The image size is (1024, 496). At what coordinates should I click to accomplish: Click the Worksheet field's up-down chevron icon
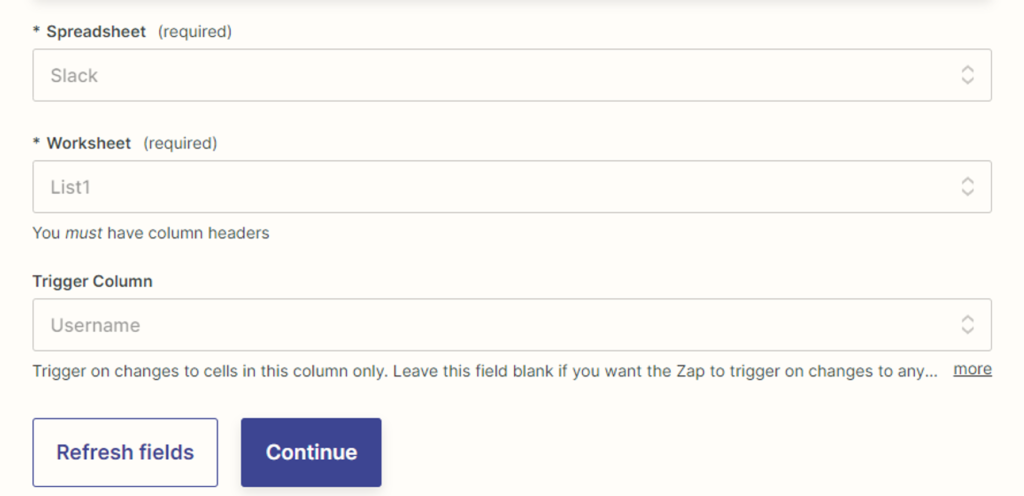[967, 186]
